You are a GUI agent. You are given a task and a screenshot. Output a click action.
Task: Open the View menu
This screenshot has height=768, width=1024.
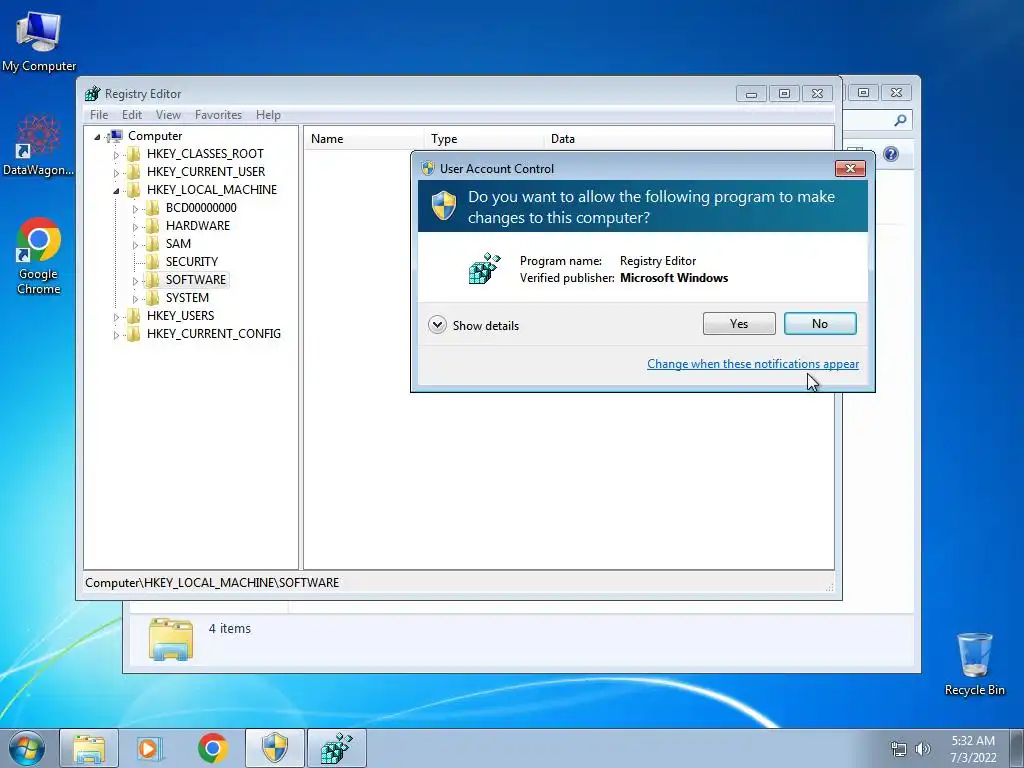(168, 115)
